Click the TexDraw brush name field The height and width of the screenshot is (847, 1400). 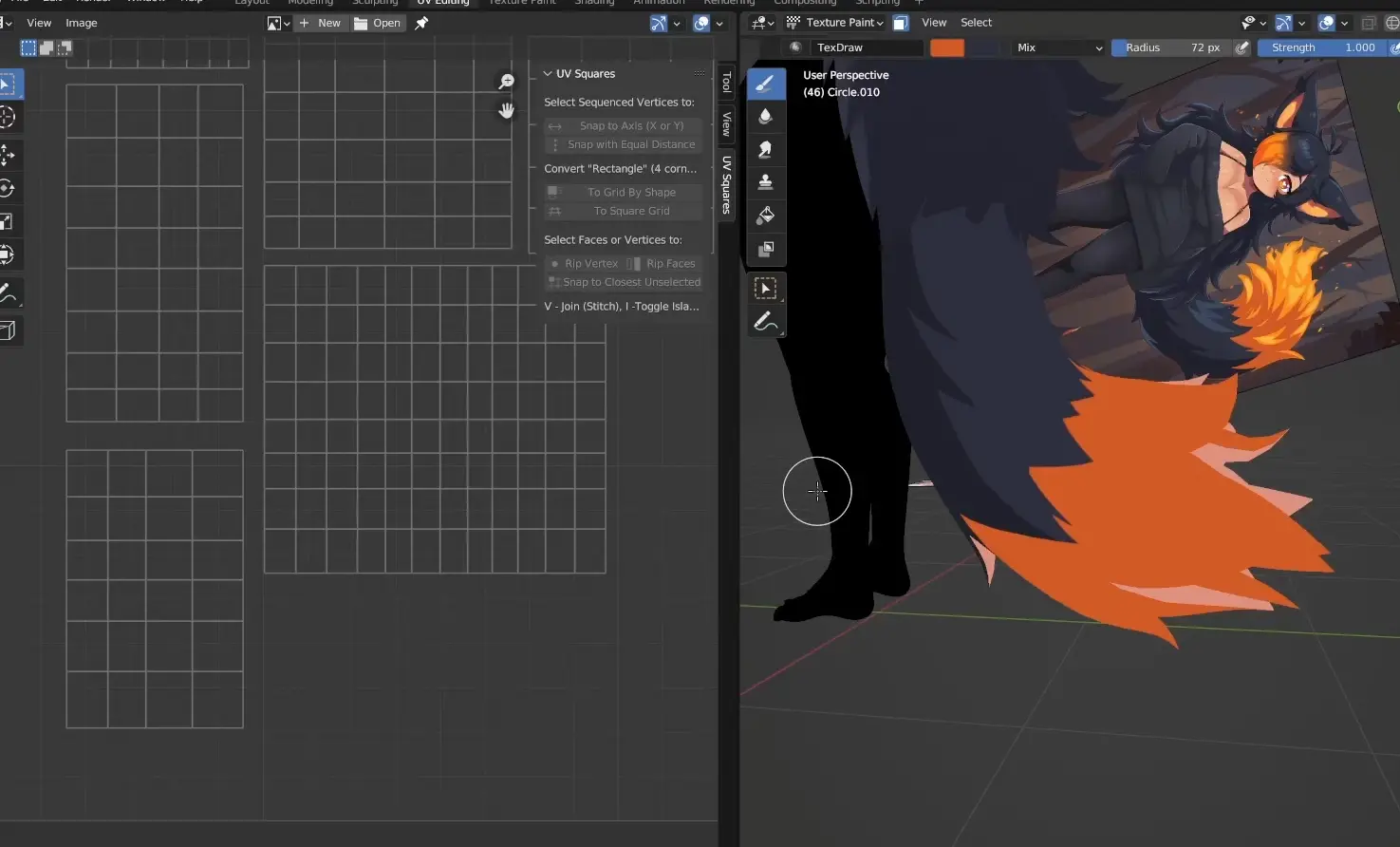coord(866,47)
